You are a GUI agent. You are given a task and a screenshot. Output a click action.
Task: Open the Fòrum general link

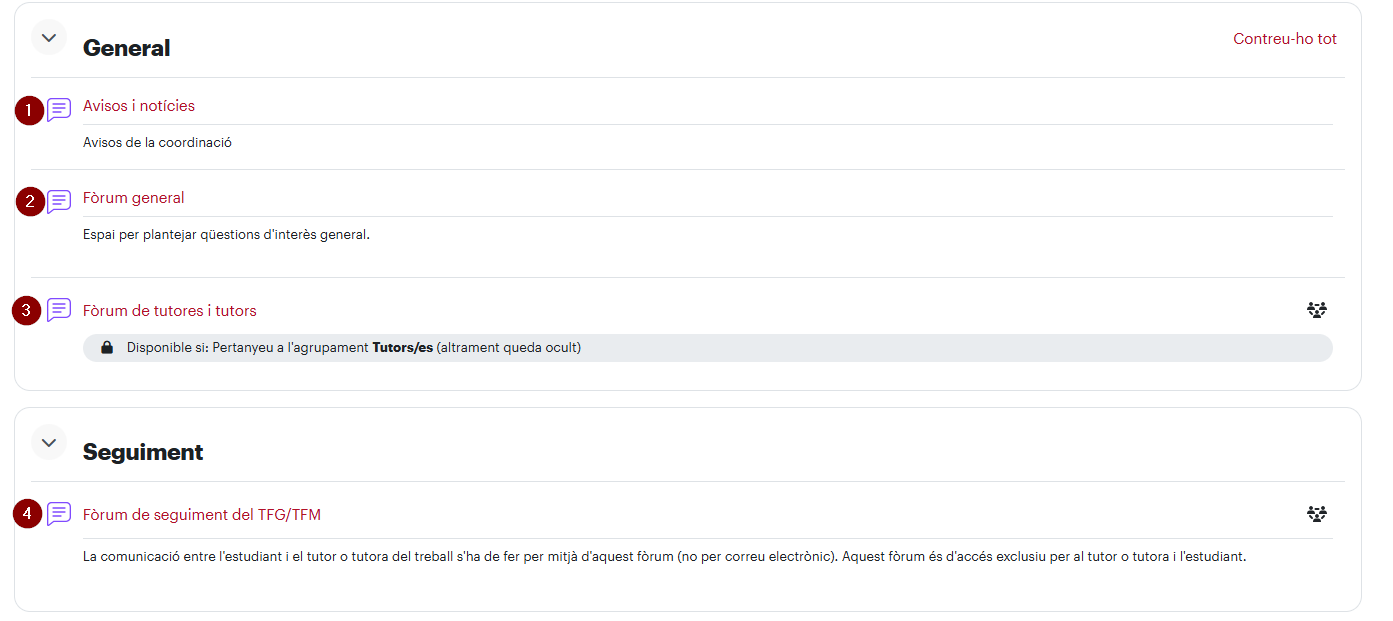(x=134, y=198)
